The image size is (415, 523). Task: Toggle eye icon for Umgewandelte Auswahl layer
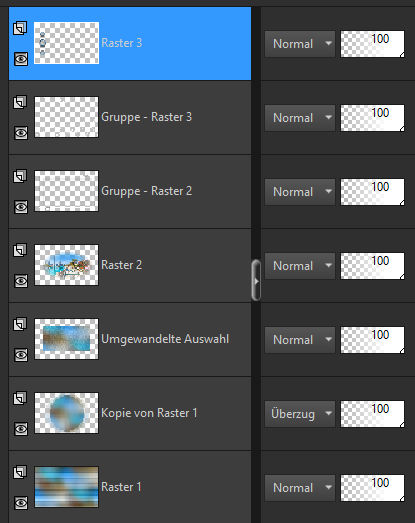(x=21, y=355)
